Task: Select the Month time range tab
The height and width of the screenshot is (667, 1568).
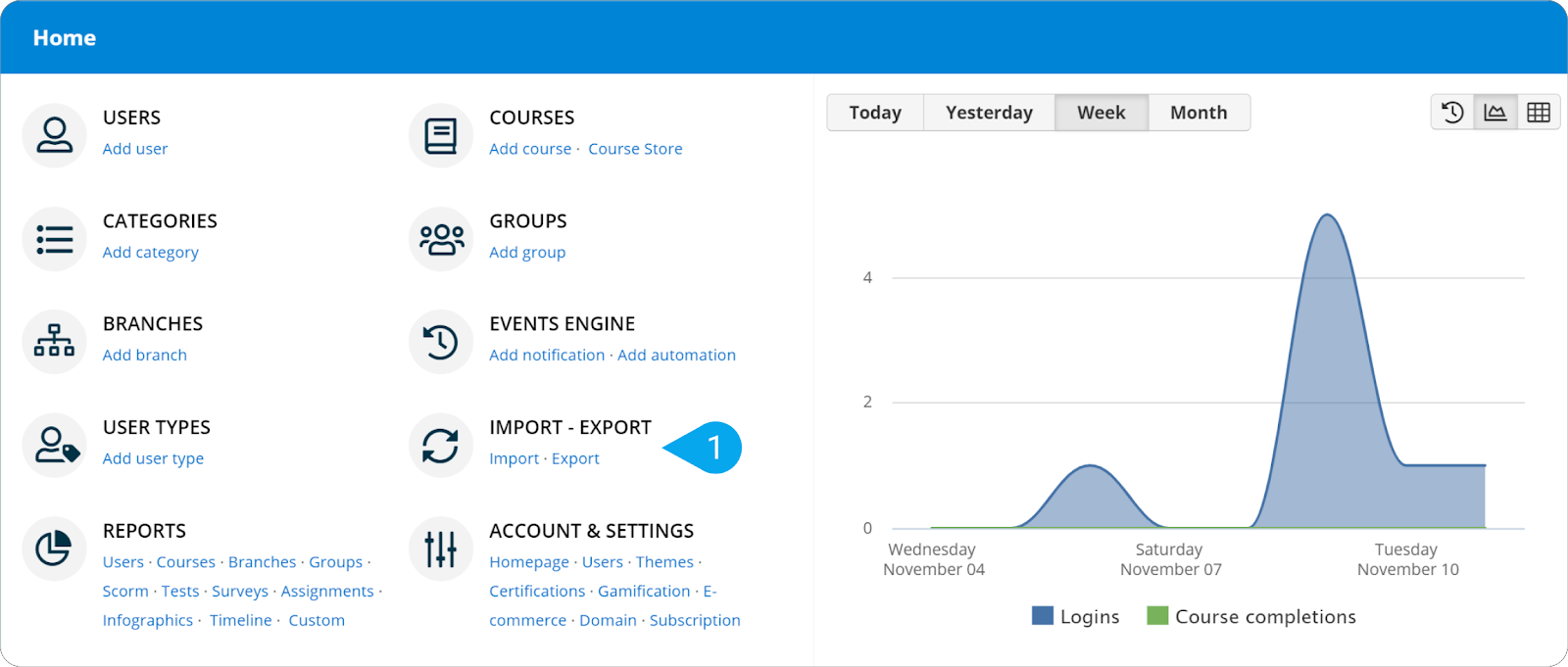Action: point(1199,113)
